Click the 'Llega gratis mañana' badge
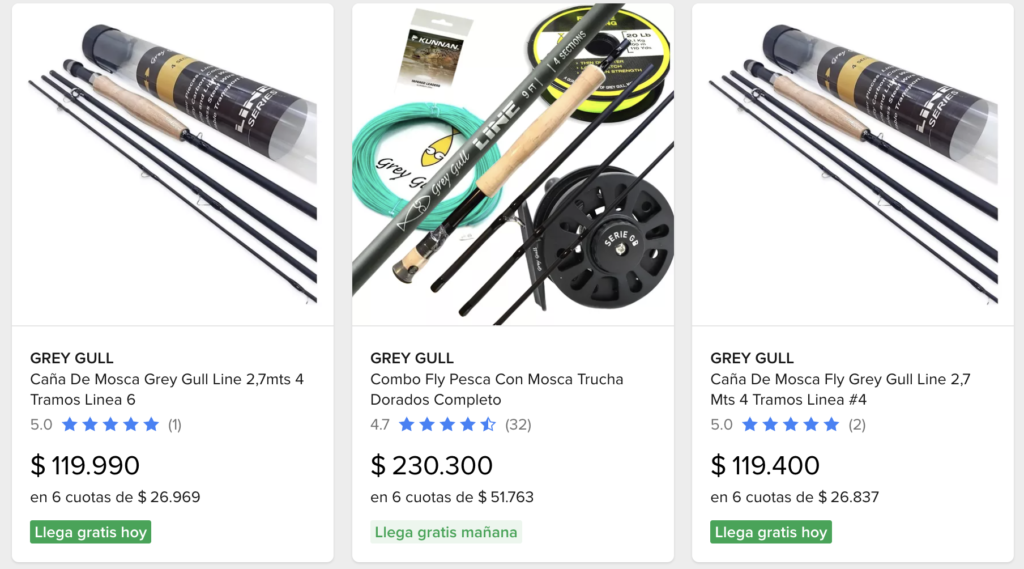The image size is (1024, 569). pyautogui.click(x=446, y=532)
